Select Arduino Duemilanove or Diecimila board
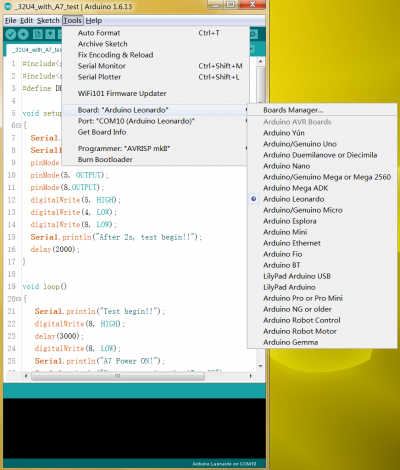 pos(322,155)
